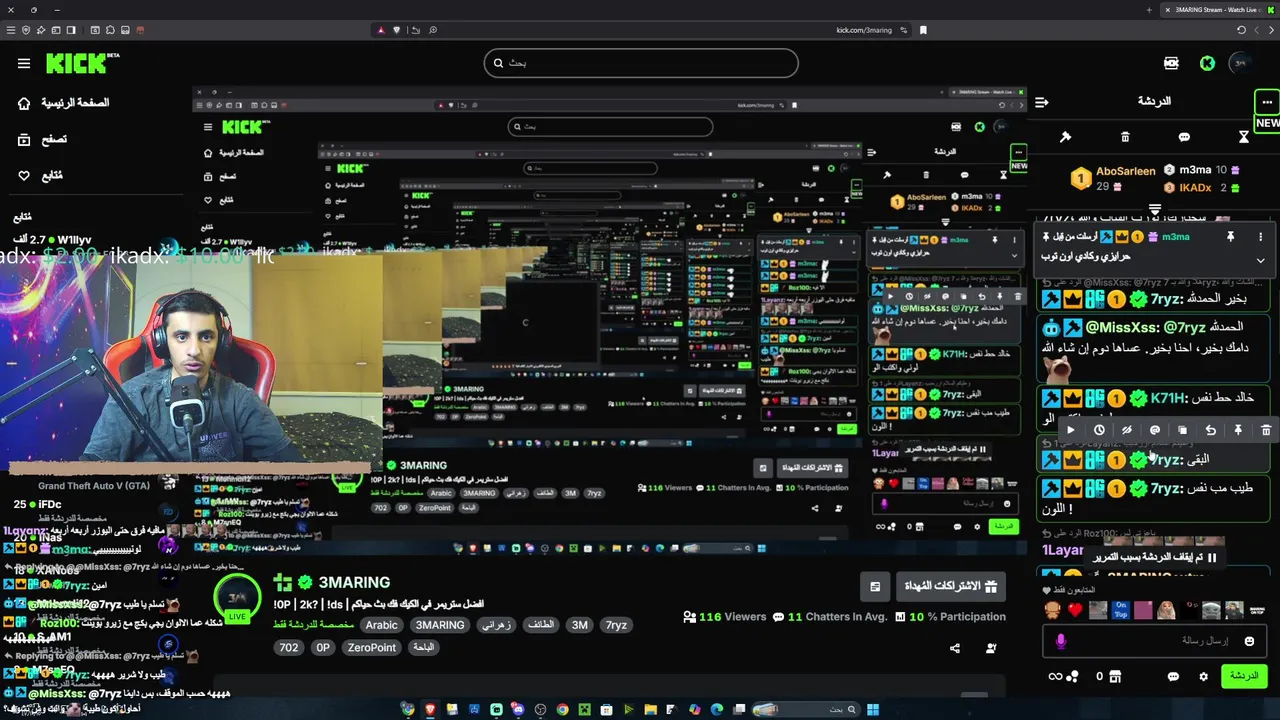This screenshot has width=1280, height=720.
Task: Open the hamburger menu beside the Kick logo
Action: pos(24,63)
